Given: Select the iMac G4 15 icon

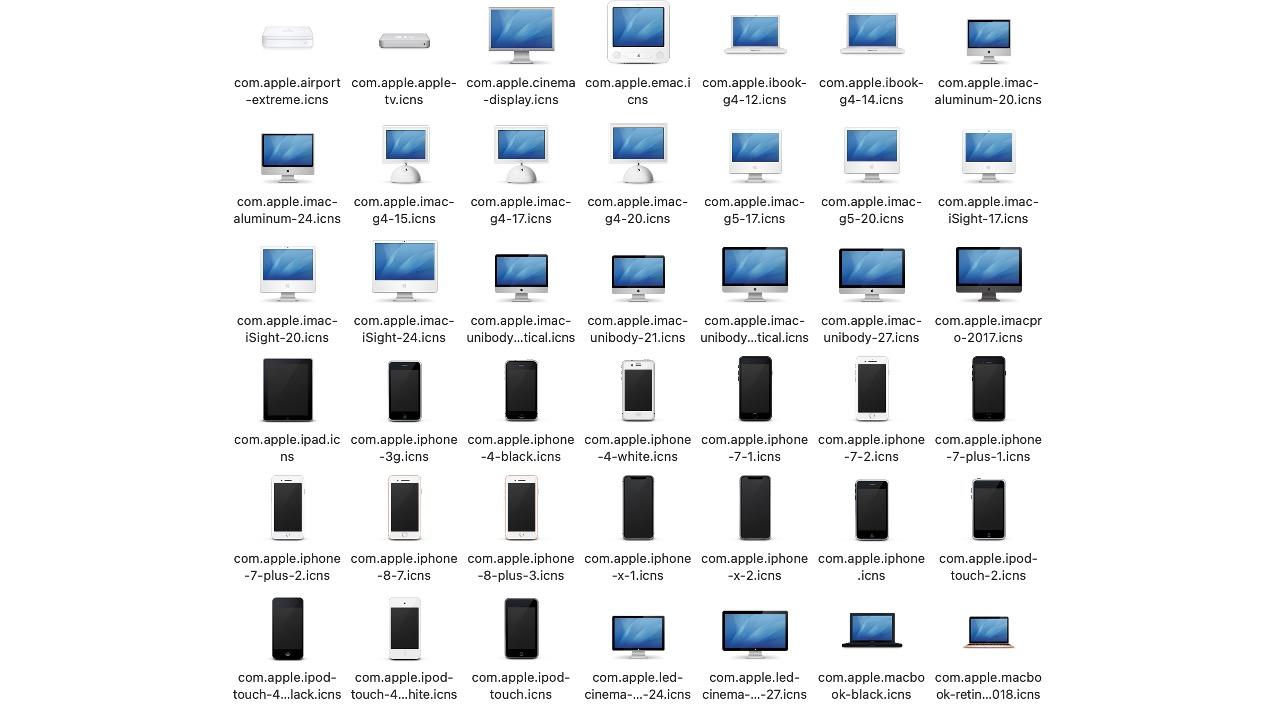Looking at the screenshot, I should [x=404, y=155].
